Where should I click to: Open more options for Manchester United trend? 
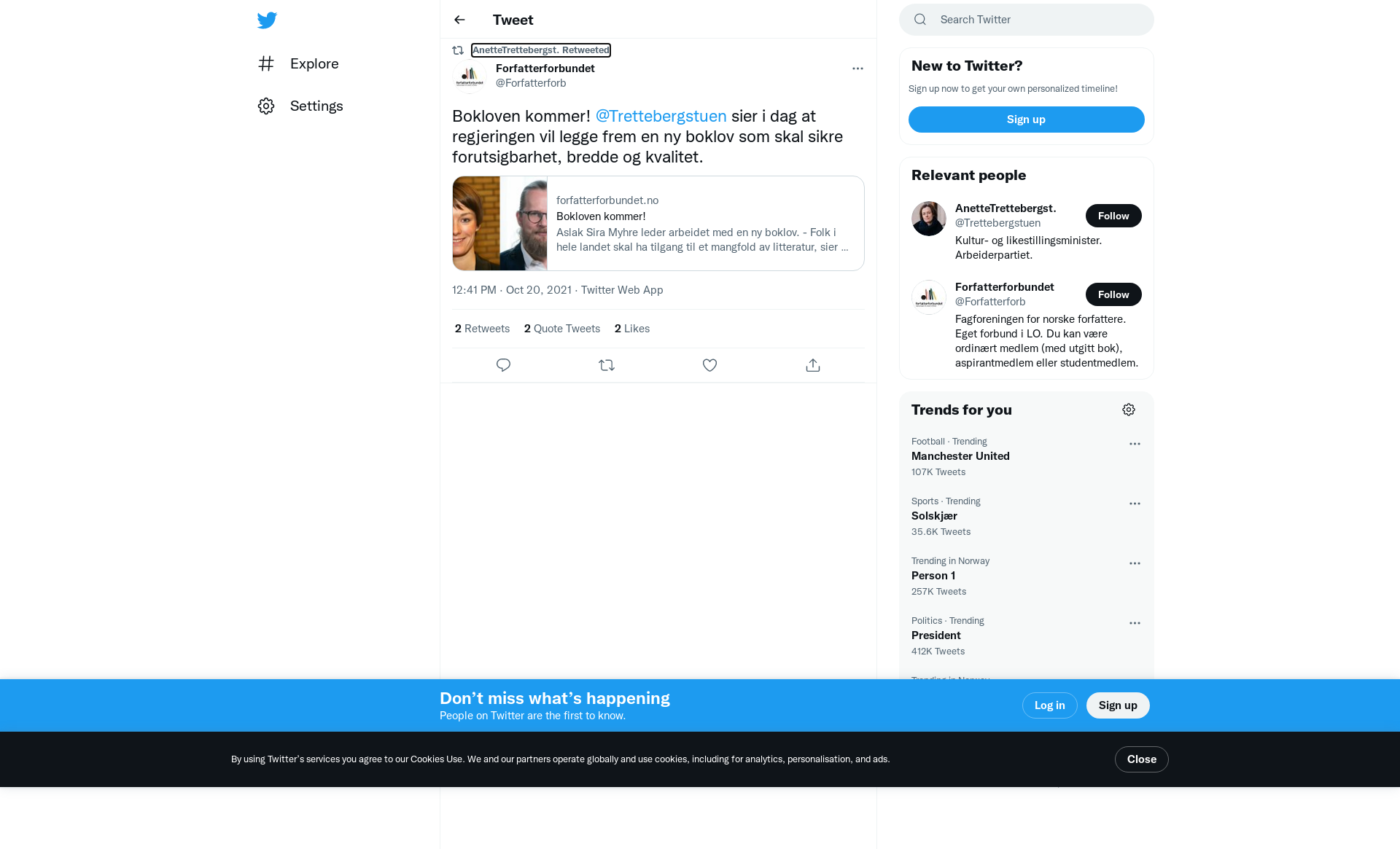point(1135,444)
